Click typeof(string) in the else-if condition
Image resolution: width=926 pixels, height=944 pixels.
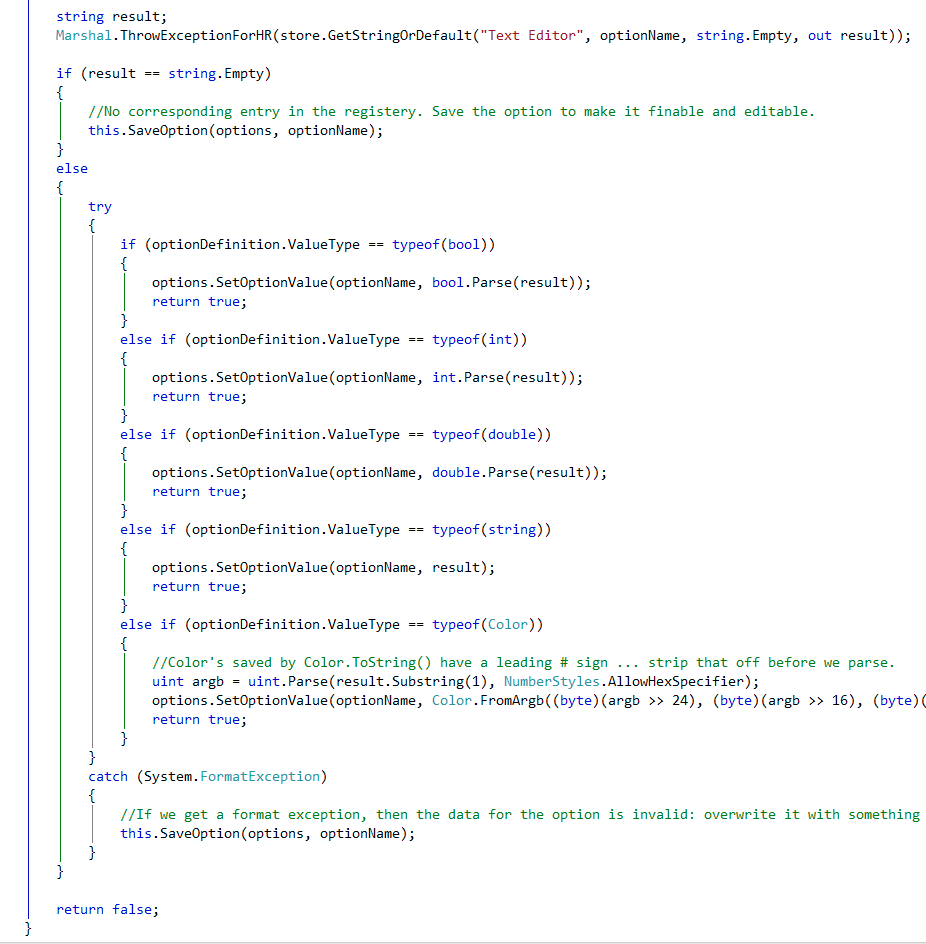[491, 529]
